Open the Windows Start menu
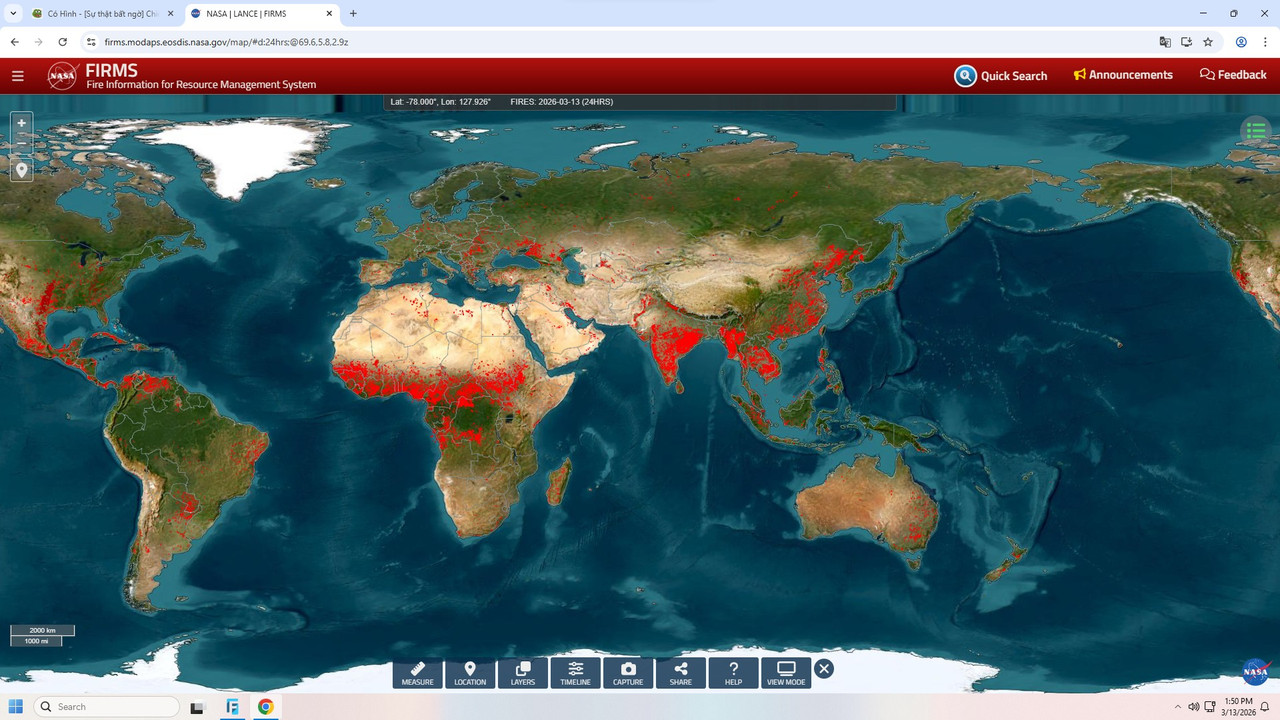The height and width of the screenshot is (720, 1280). [15, 706]
